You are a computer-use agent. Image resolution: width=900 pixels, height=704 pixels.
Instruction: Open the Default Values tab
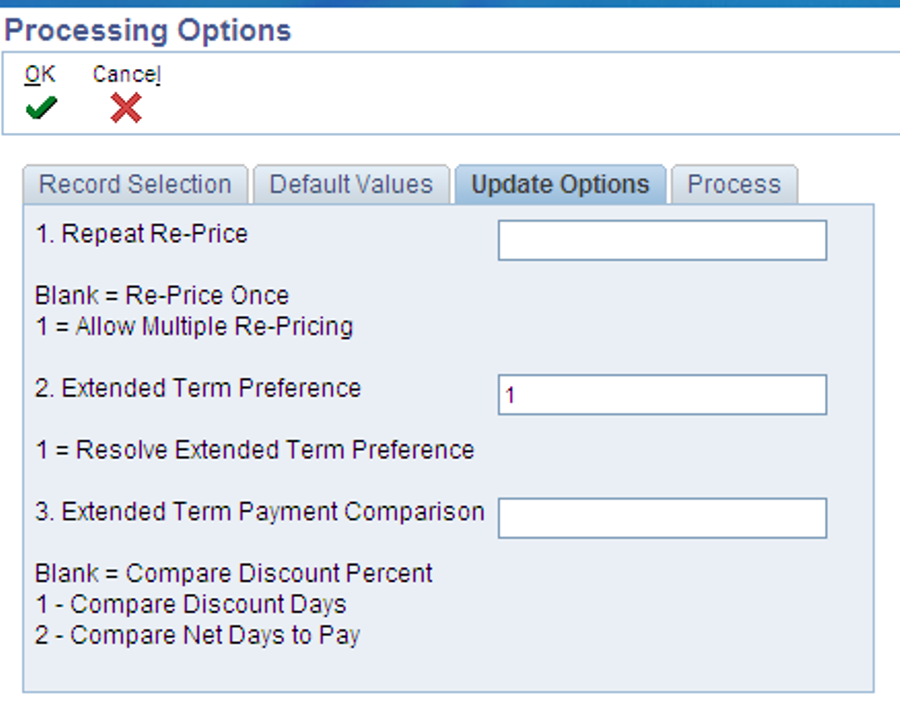click(x=351, y=185)
